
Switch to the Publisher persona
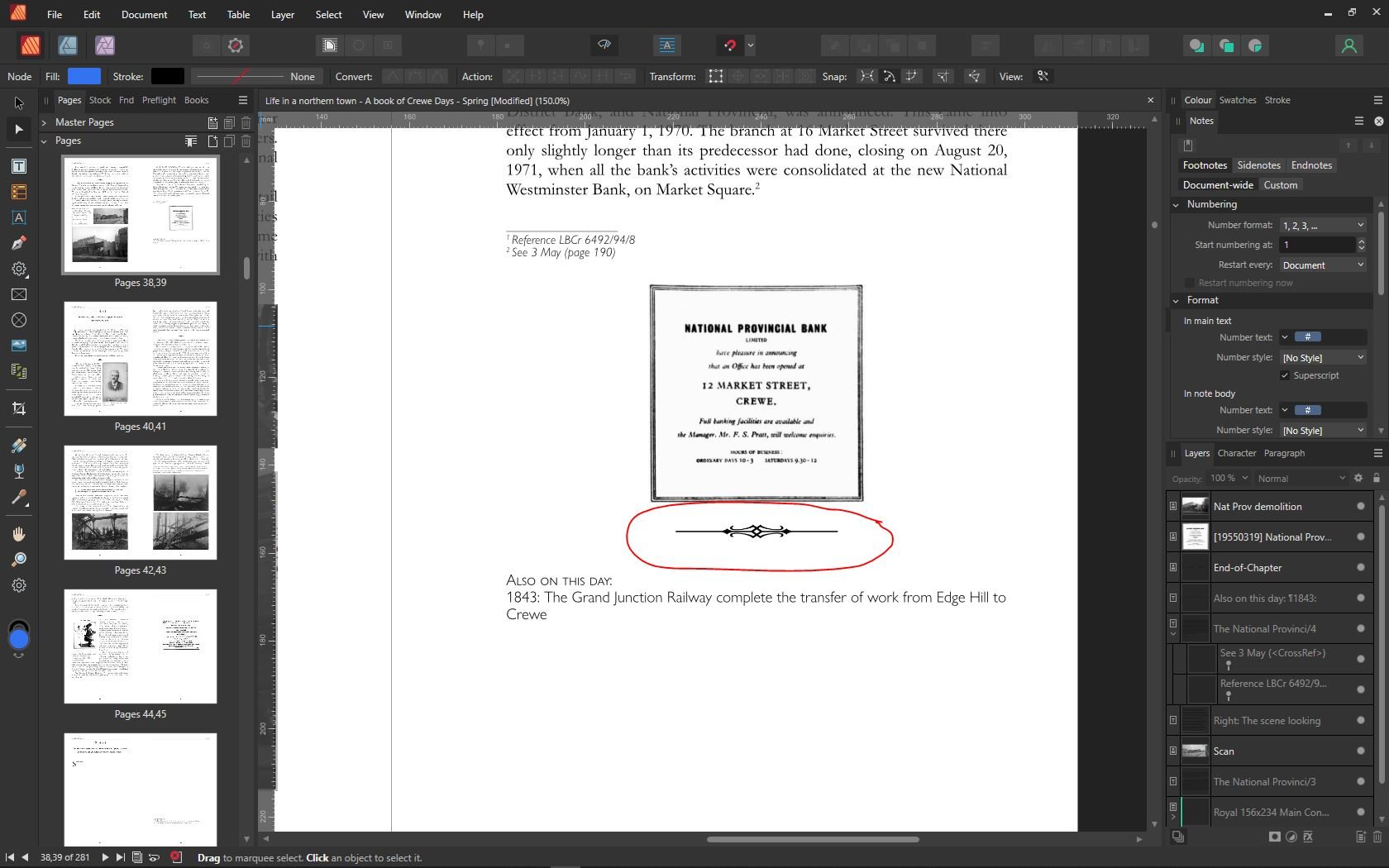tap(31, 45)
